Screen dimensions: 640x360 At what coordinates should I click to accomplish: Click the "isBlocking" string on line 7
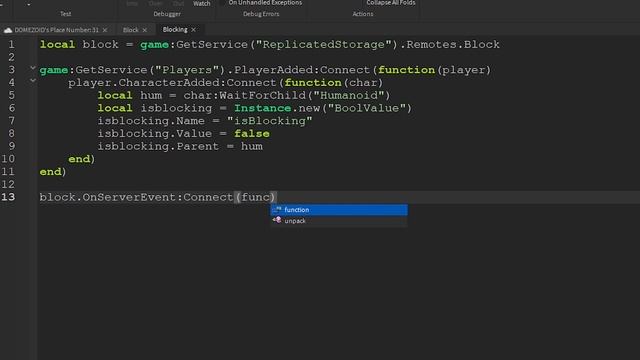(269, 121)
